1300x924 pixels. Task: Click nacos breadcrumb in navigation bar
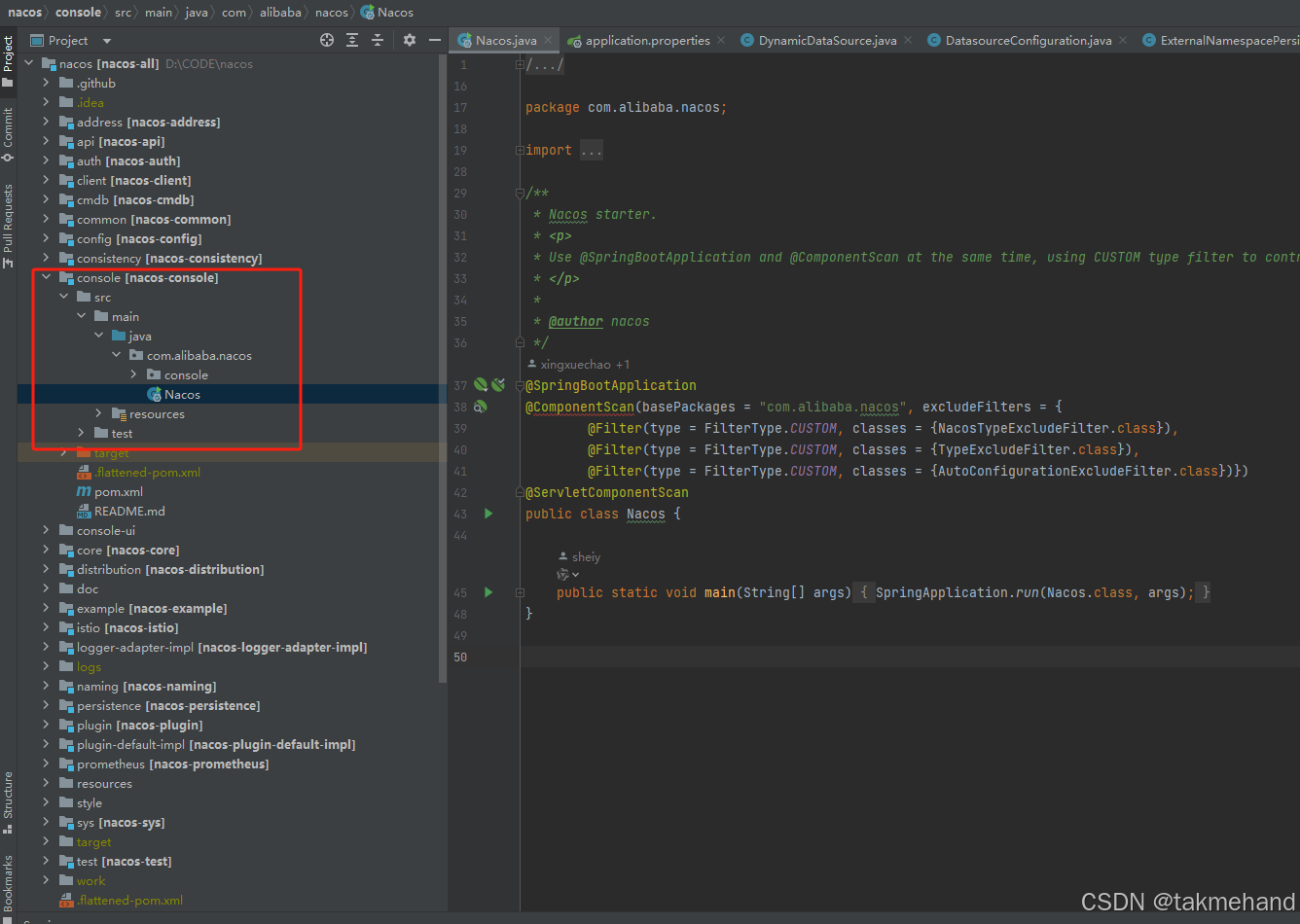pyautogui.click(x=25, y=12)
